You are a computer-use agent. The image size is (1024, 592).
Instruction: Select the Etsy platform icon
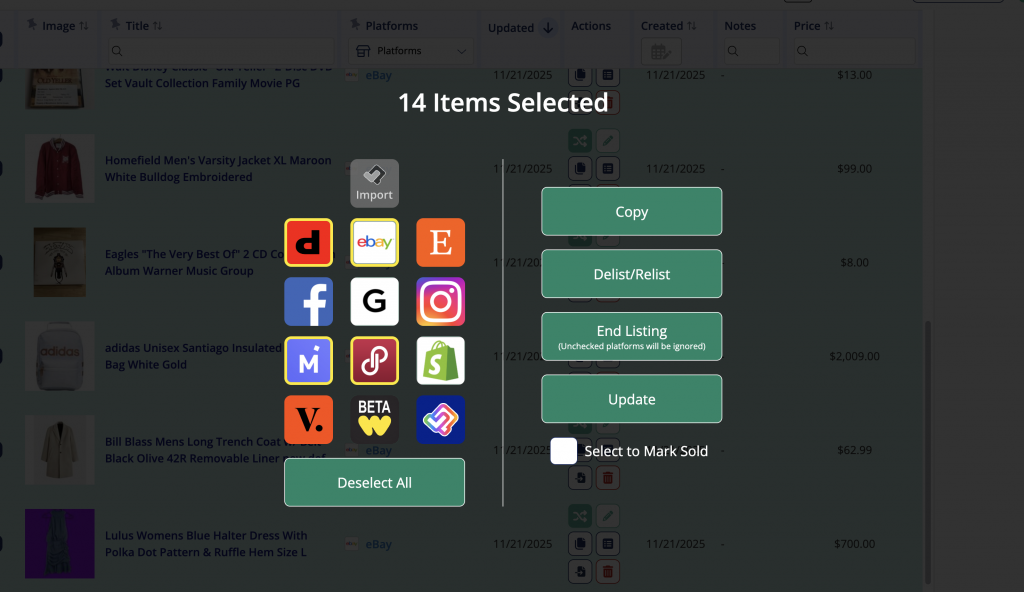[x=440, y=242]
